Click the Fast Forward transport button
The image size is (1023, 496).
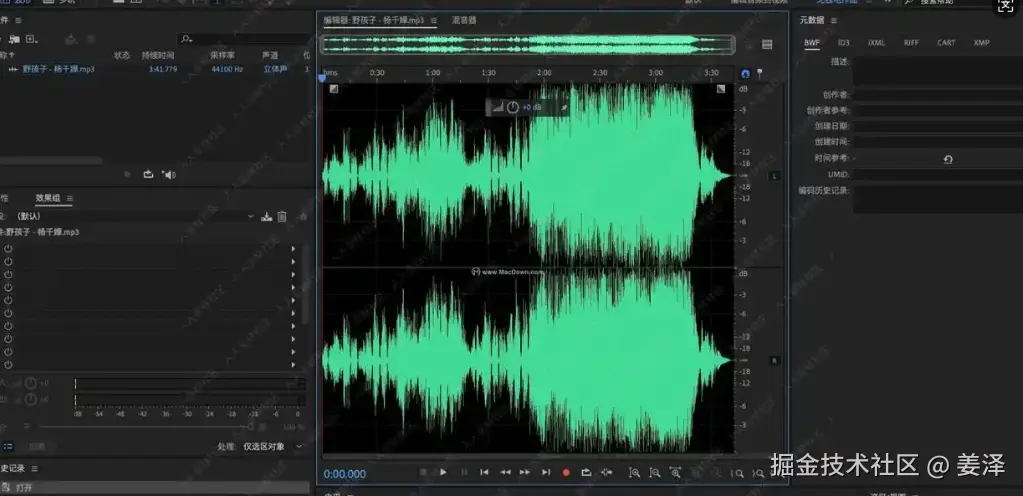pos(525,473)
